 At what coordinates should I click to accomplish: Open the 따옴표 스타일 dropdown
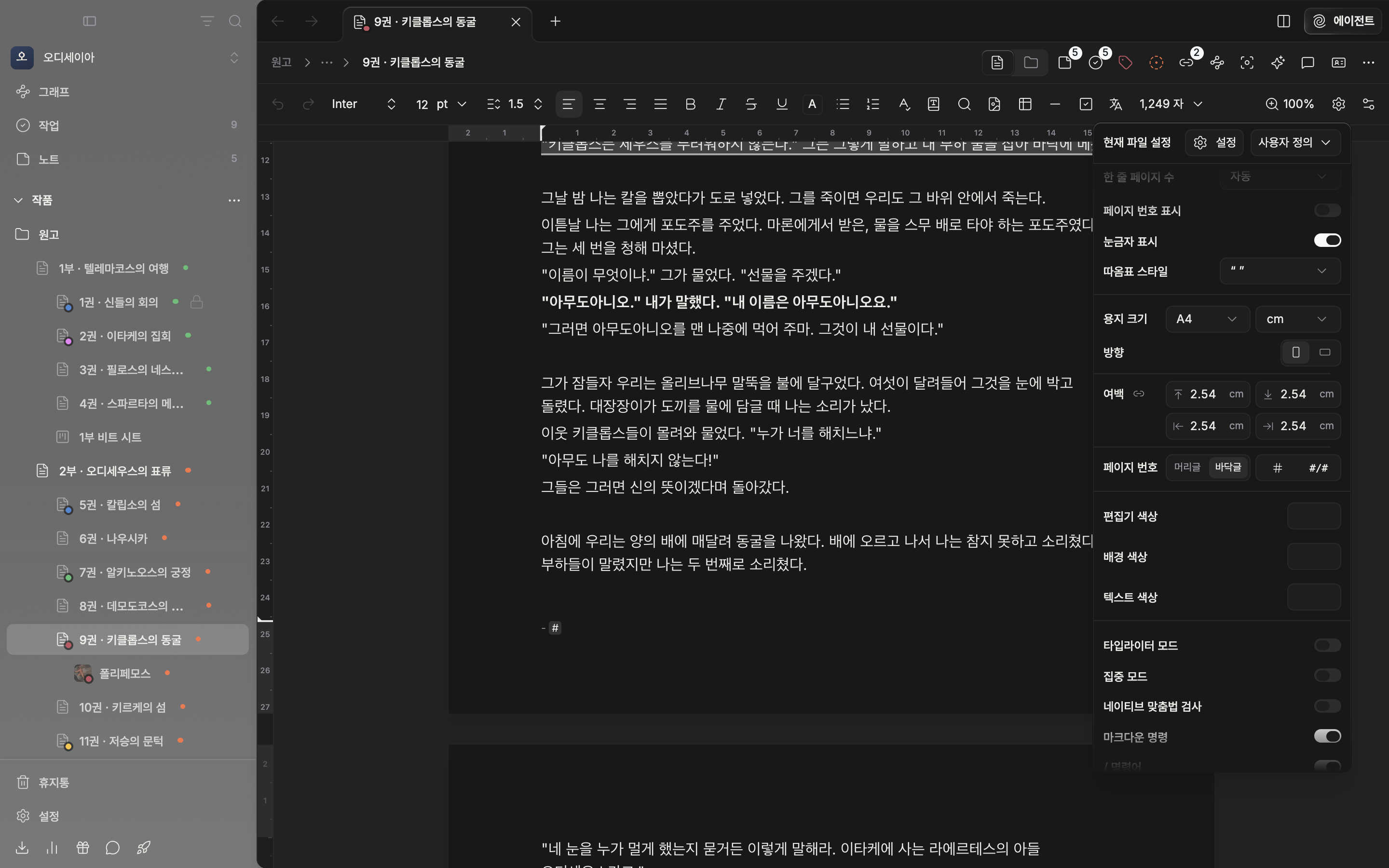tap(1280, 271)
